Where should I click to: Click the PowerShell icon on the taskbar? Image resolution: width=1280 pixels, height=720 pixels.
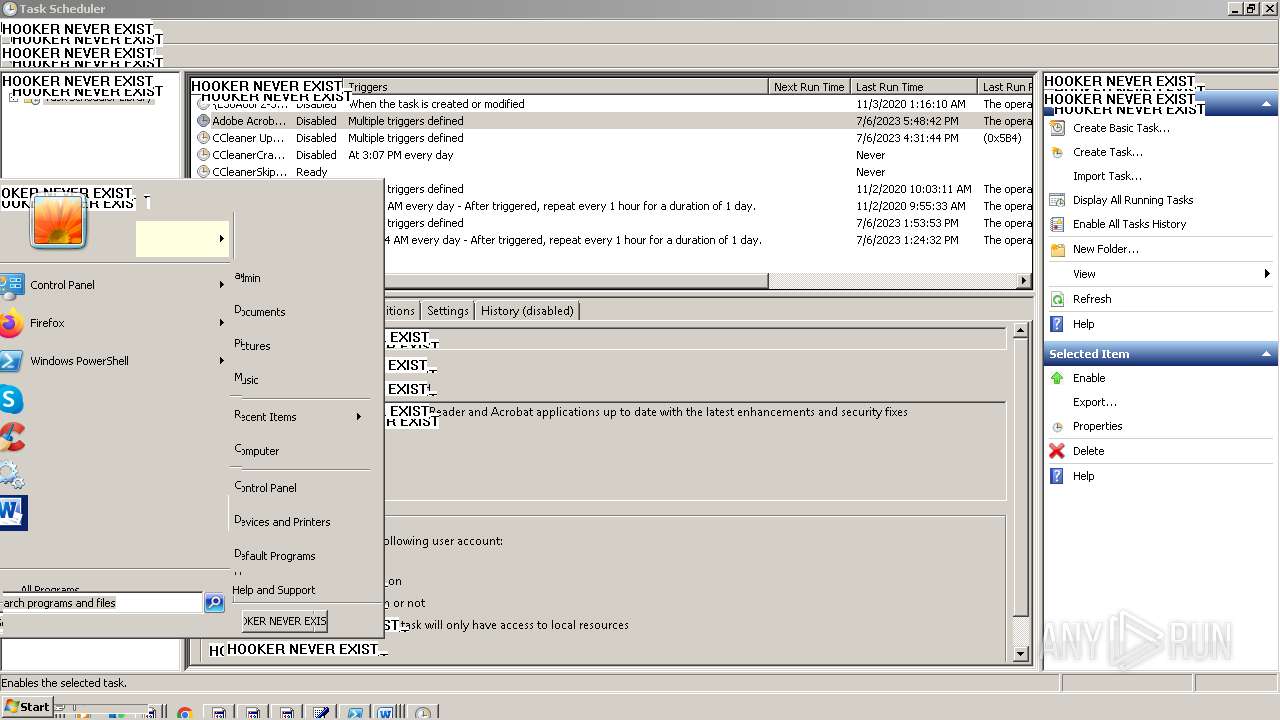[x=354, y=712]
